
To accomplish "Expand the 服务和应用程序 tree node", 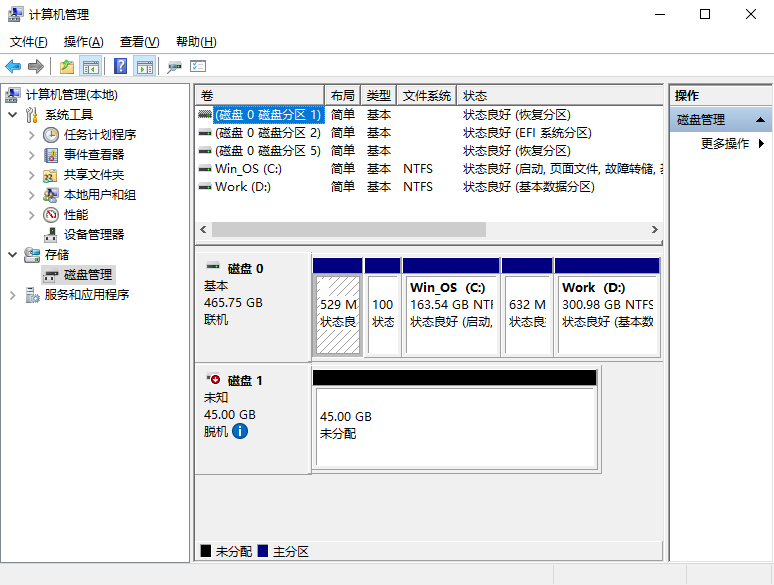I will point(12,295).
